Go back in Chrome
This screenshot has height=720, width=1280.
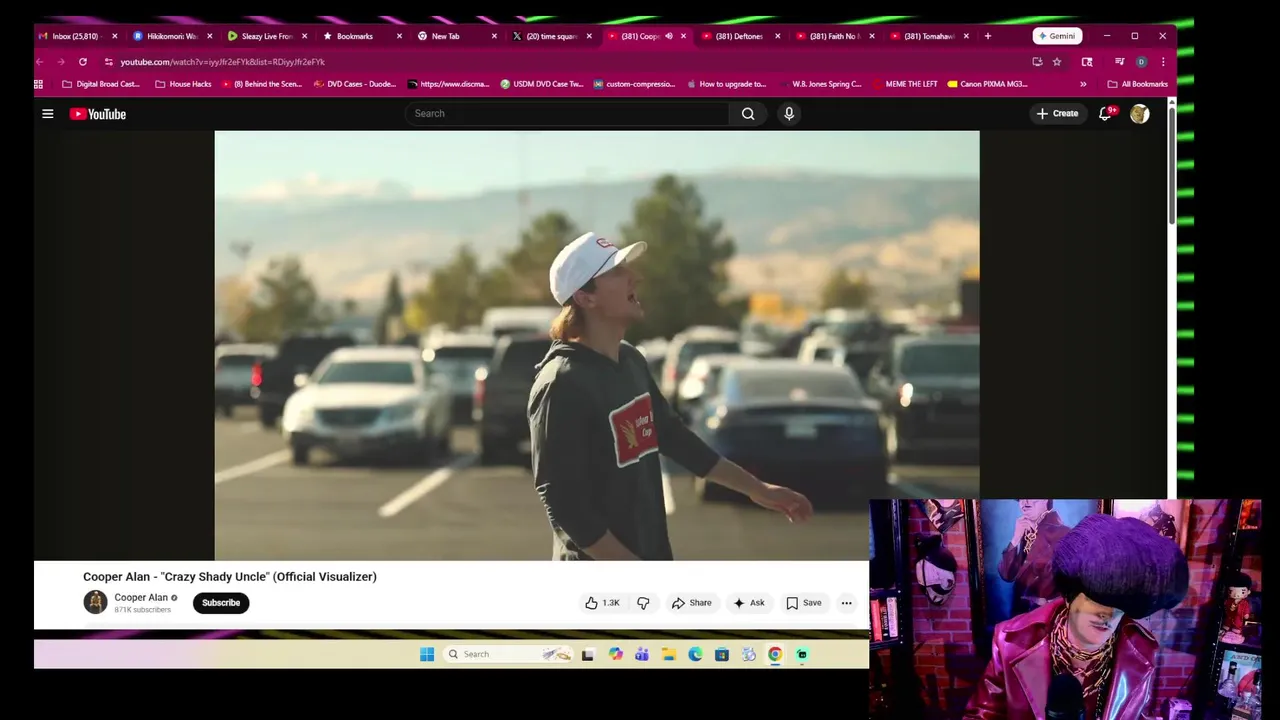click(40, 62)
